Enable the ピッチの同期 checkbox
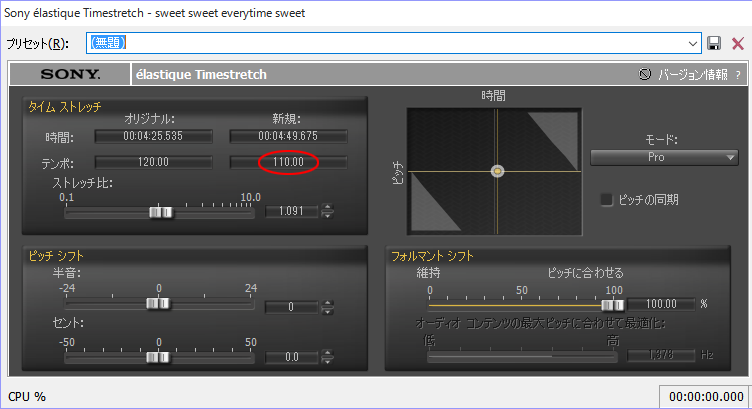The image size is (752, 409). [x=607, y=199]
